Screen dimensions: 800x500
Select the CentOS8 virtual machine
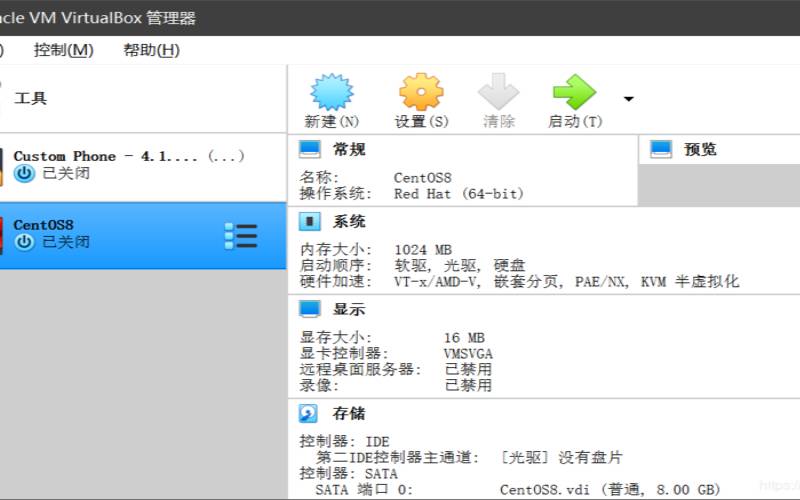[x=143, y=235]
